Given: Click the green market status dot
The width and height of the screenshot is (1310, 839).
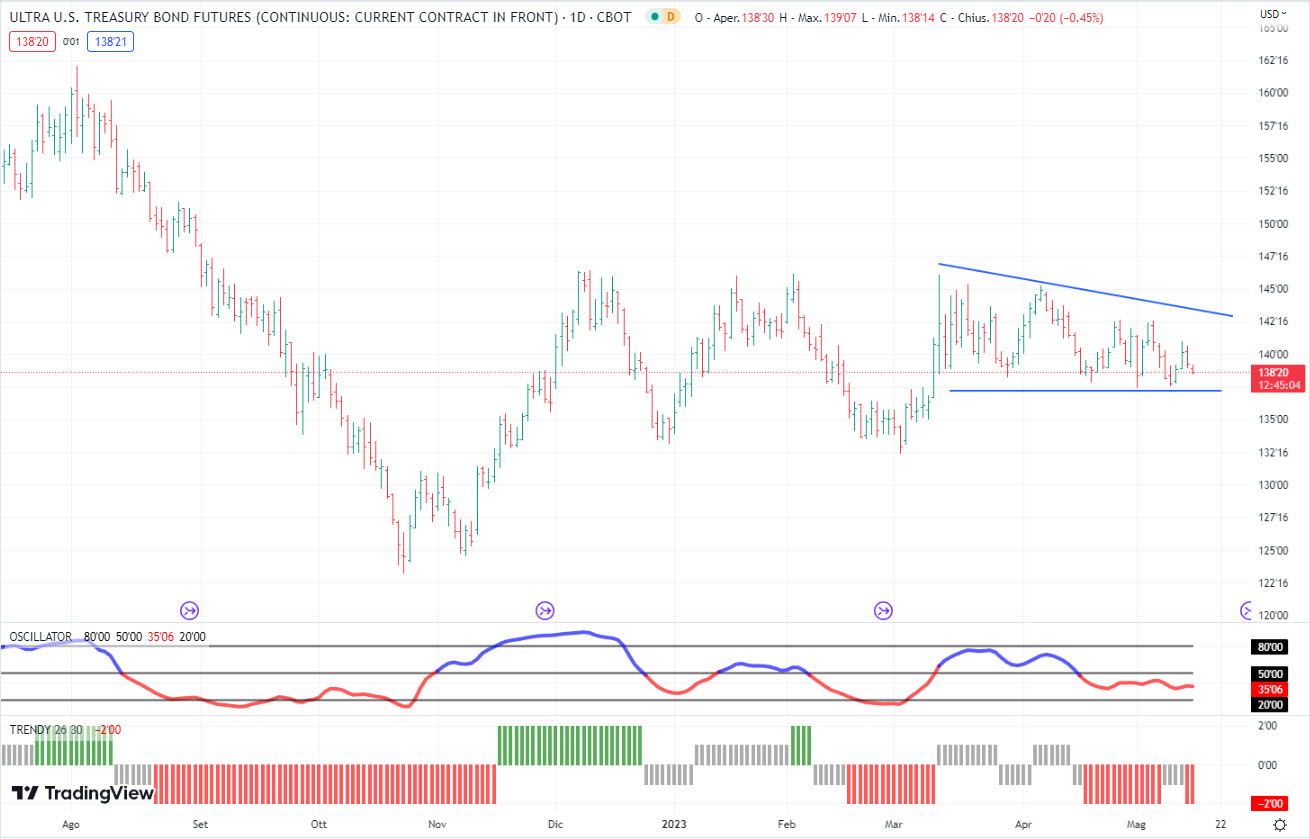Looking at the screenshot, I should [654, 17].
